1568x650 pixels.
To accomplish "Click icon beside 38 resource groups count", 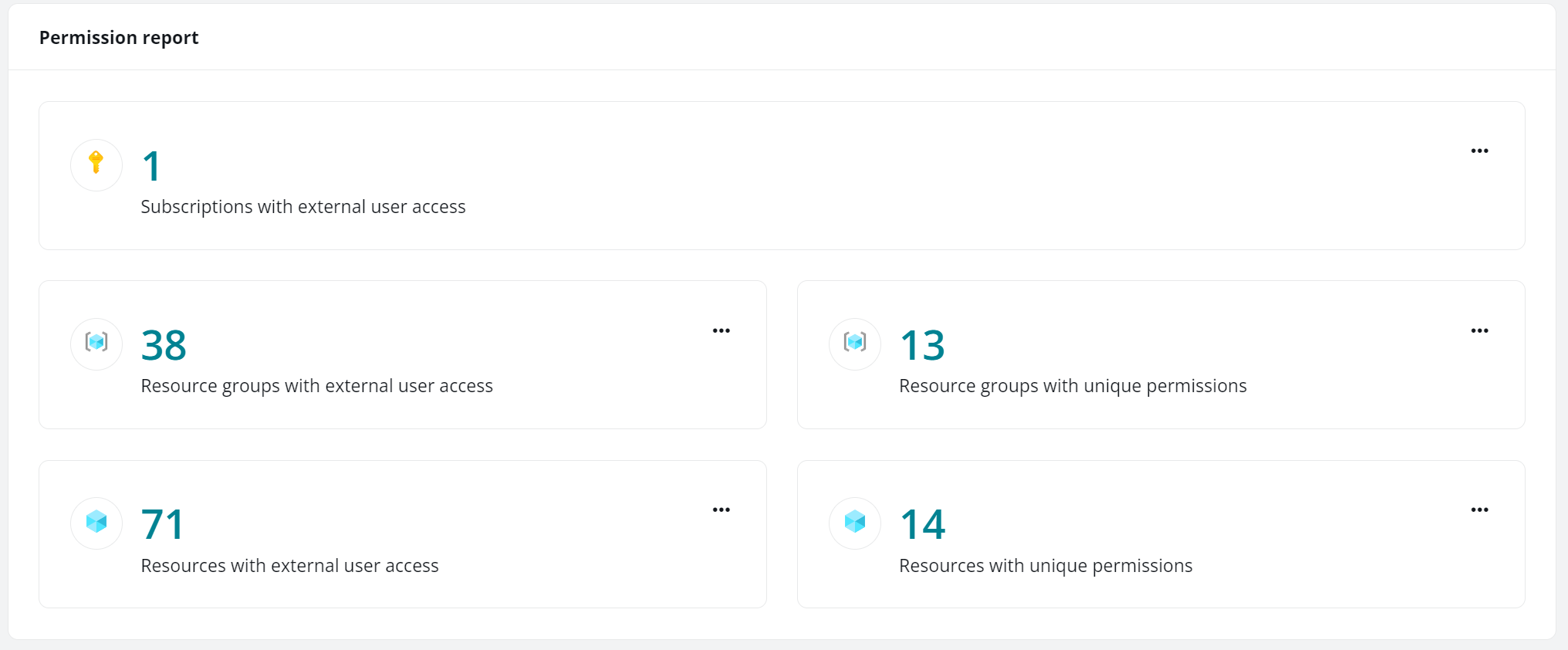I will click(96, 344).
